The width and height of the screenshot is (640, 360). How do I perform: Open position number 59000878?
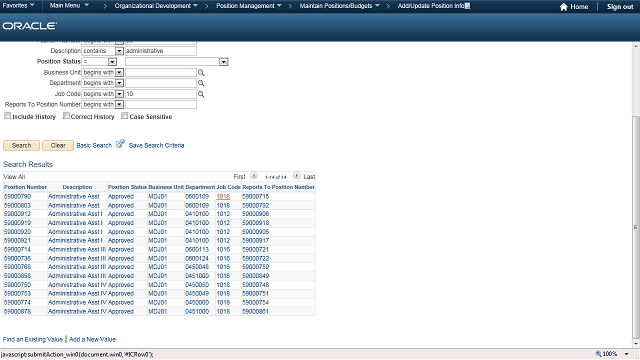[x=18, y=311]
